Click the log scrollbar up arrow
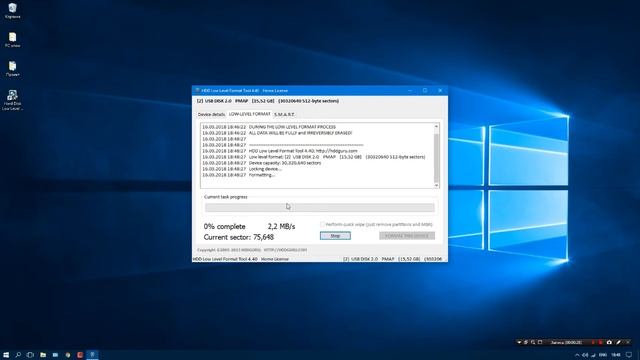640x360 pixels. pyautogui.click(x=436, y=127)
